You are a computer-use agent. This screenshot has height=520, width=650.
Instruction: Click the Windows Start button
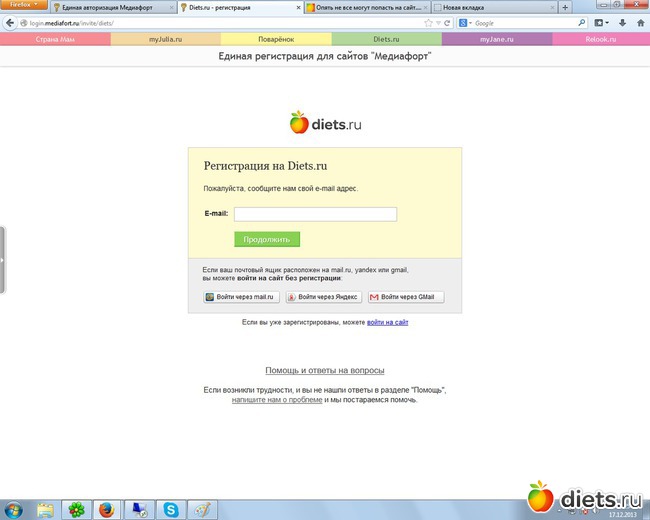pyautogui.click(x=13, y=509)
